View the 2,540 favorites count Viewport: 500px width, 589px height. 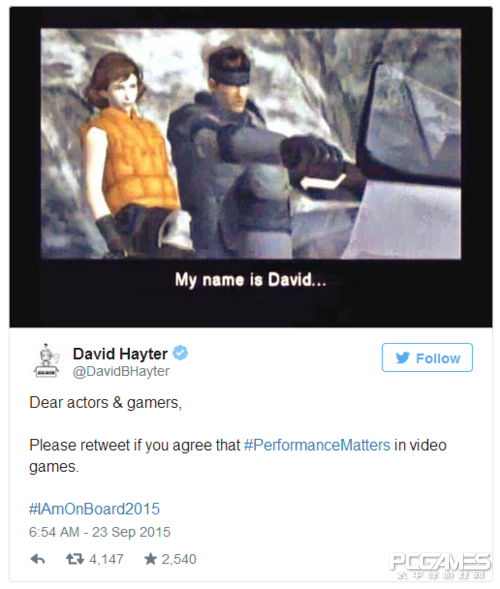(179, 559)
